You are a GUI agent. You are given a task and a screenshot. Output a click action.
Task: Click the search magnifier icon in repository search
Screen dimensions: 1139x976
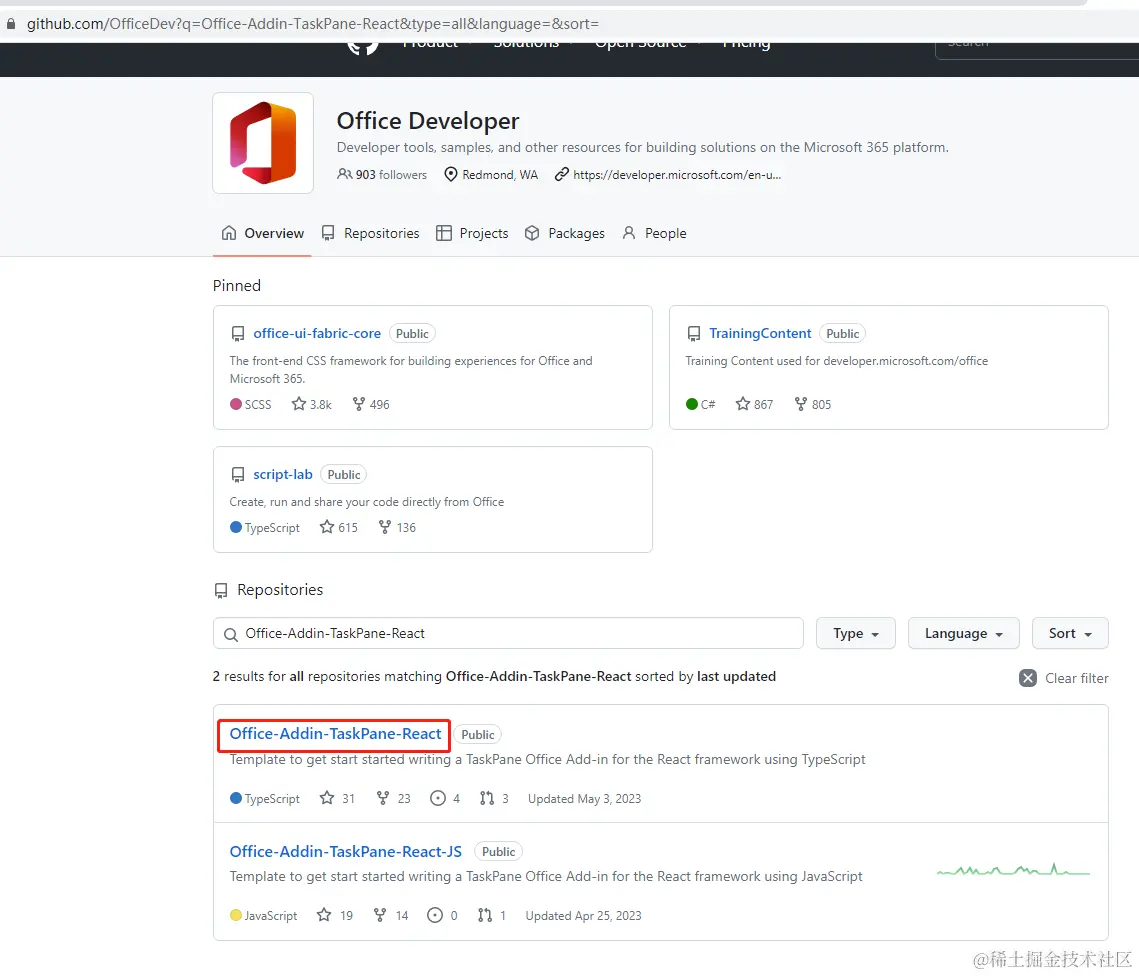[231, 634]
